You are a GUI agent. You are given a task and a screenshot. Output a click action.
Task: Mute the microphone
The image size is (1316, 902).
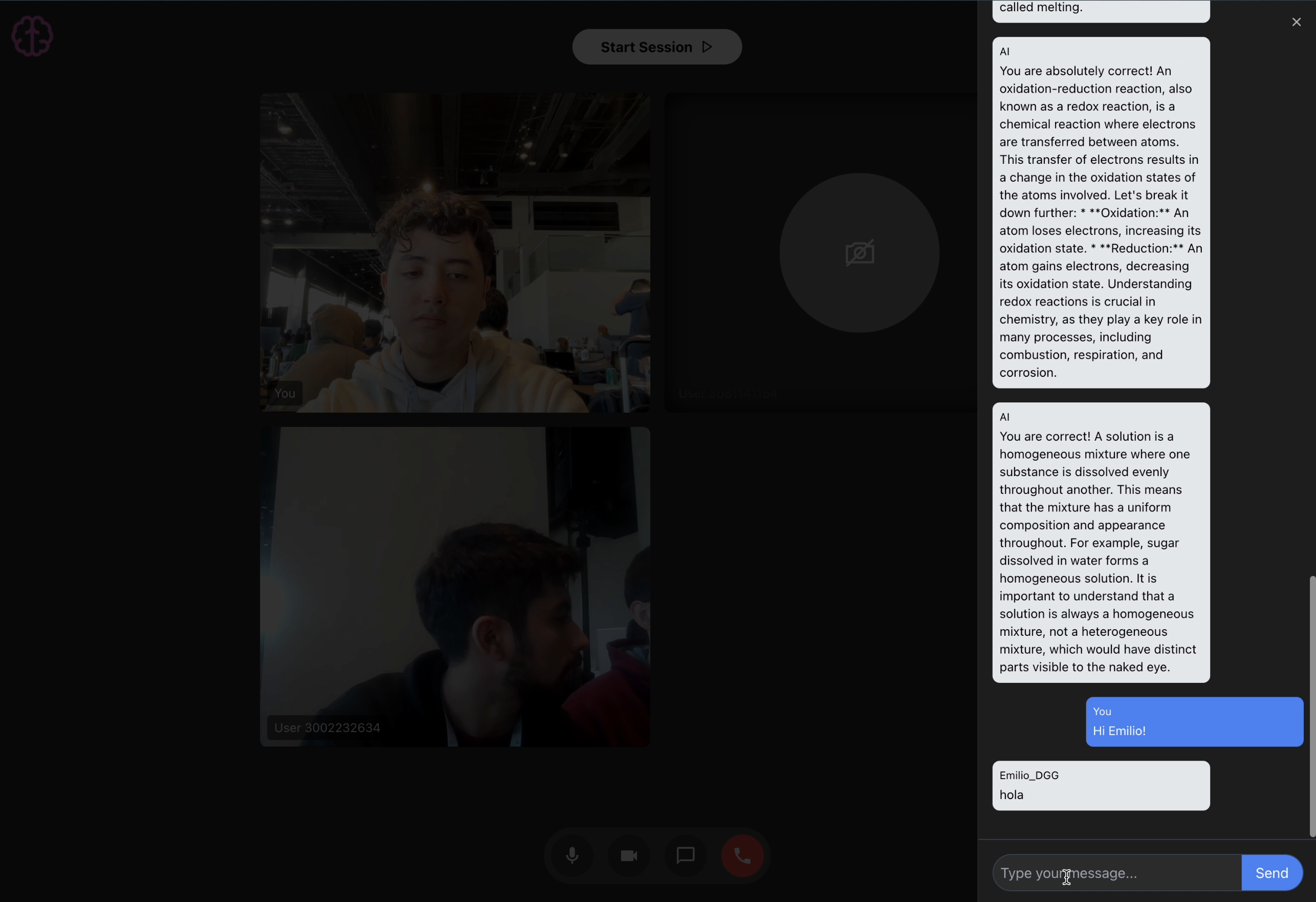[x=572, y=855]
